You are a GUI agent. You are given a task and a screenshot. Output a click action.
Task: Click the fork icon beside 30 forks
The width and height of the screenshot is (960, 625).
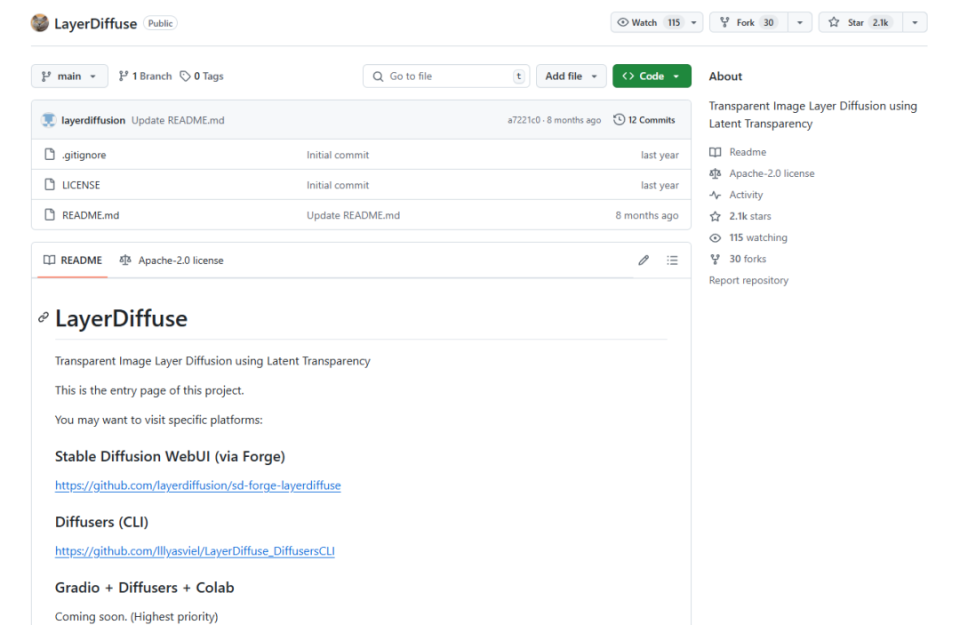[x=715, y=259]
